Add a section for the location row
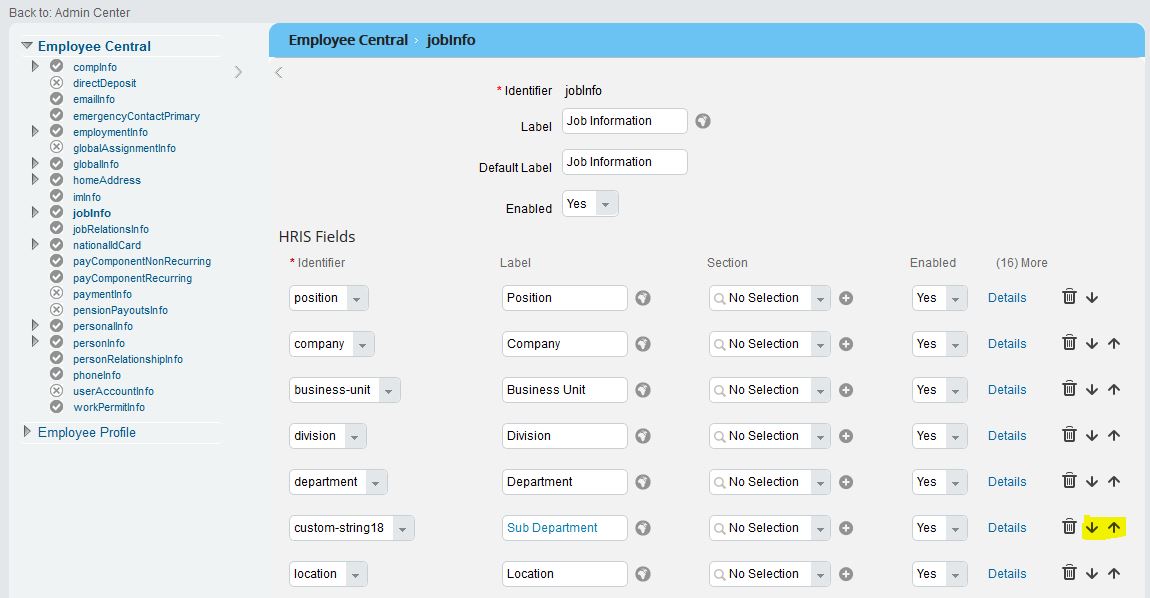The image size is (1150, 598). [x=846, y=574]
